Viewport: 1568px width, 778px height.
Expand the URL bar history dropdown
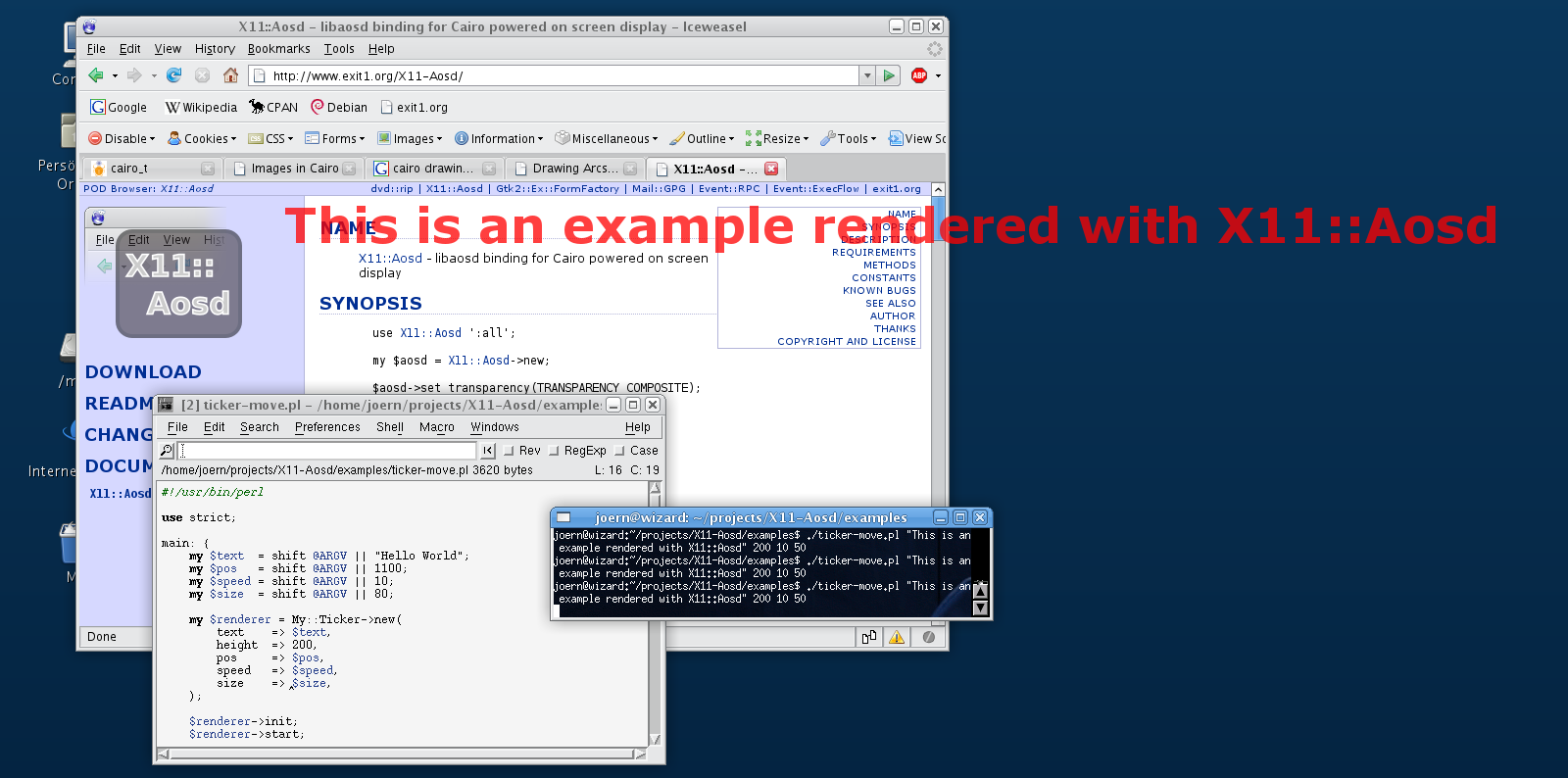pos(866,75)
